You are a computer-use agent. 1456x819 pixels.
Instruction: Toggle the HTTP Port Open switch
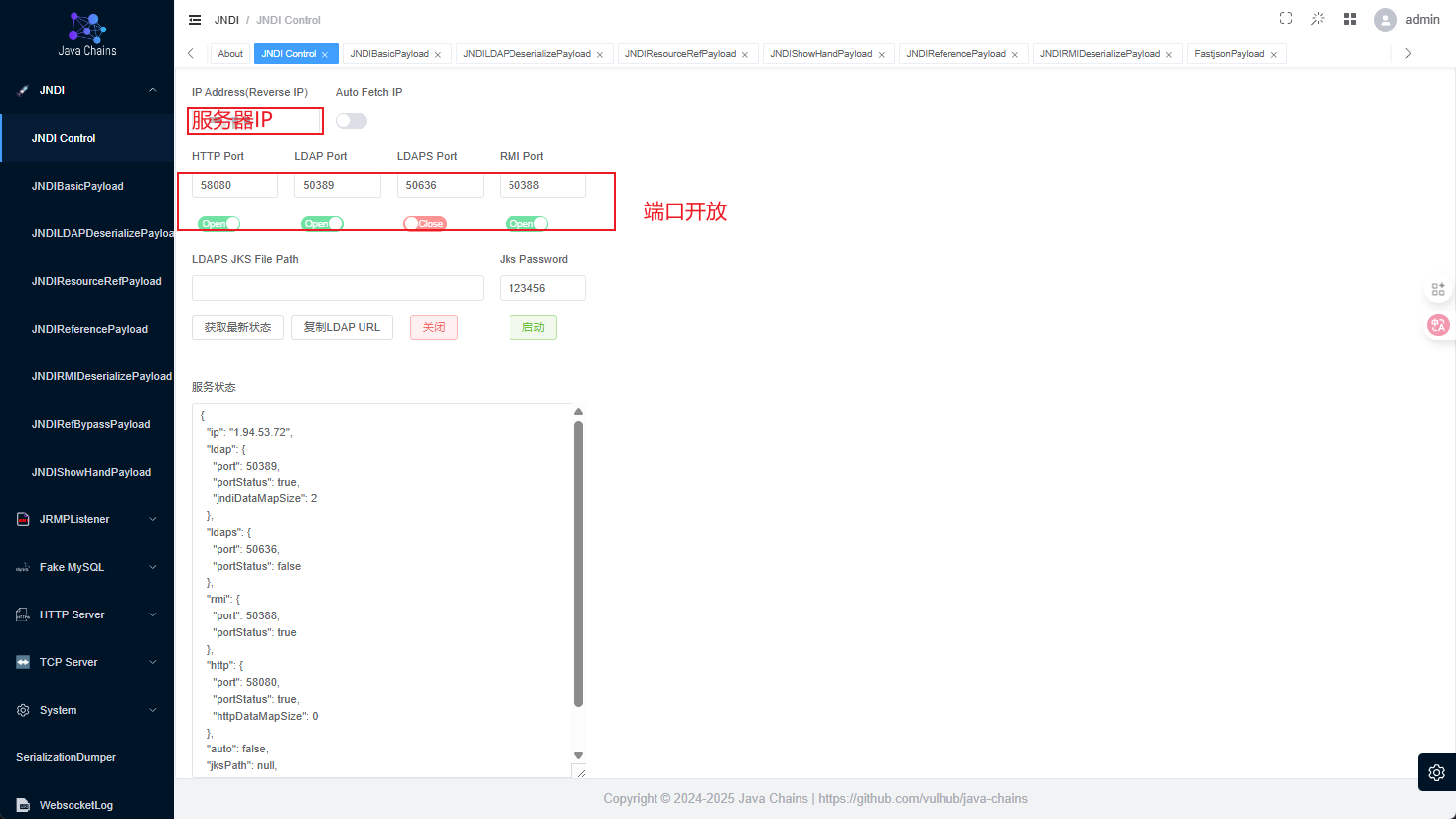click(x=218, y=224)
